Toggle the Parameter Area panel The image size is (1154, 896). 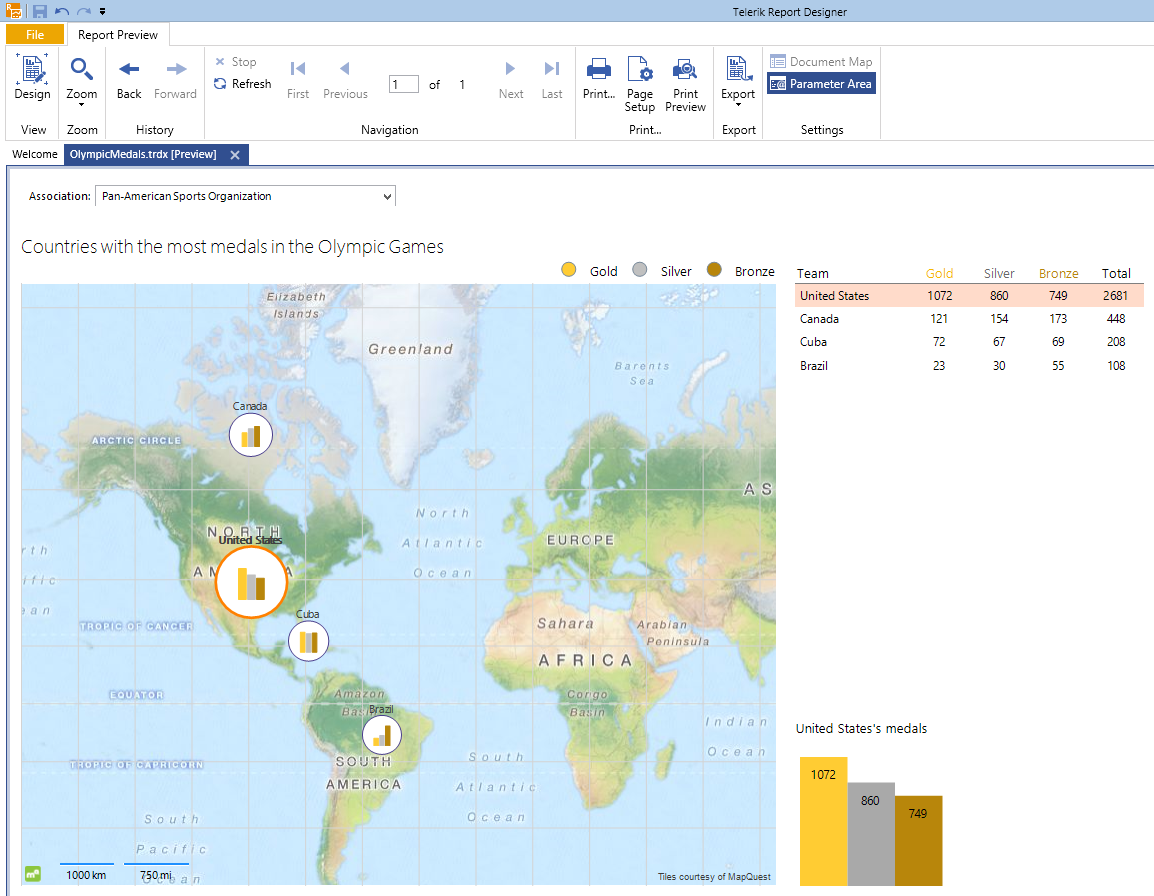coord(821,85)
